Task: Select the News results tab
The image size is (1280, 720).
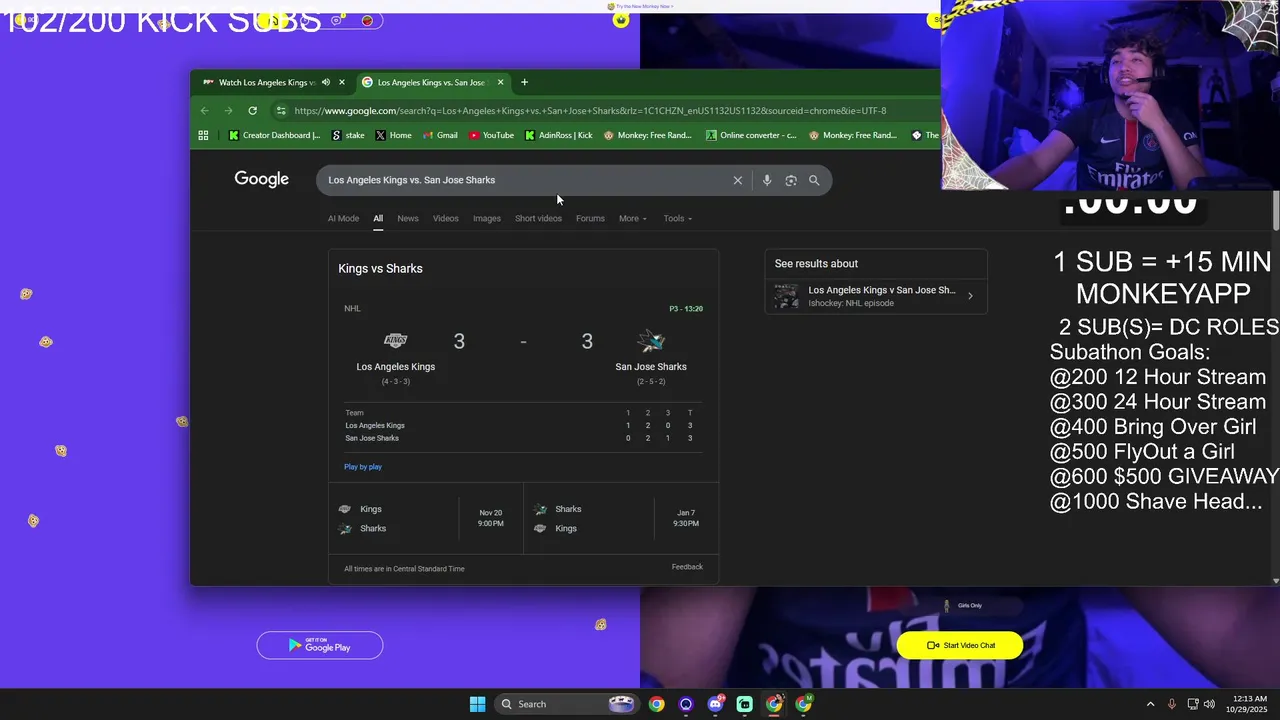Action: pos(408,218)
